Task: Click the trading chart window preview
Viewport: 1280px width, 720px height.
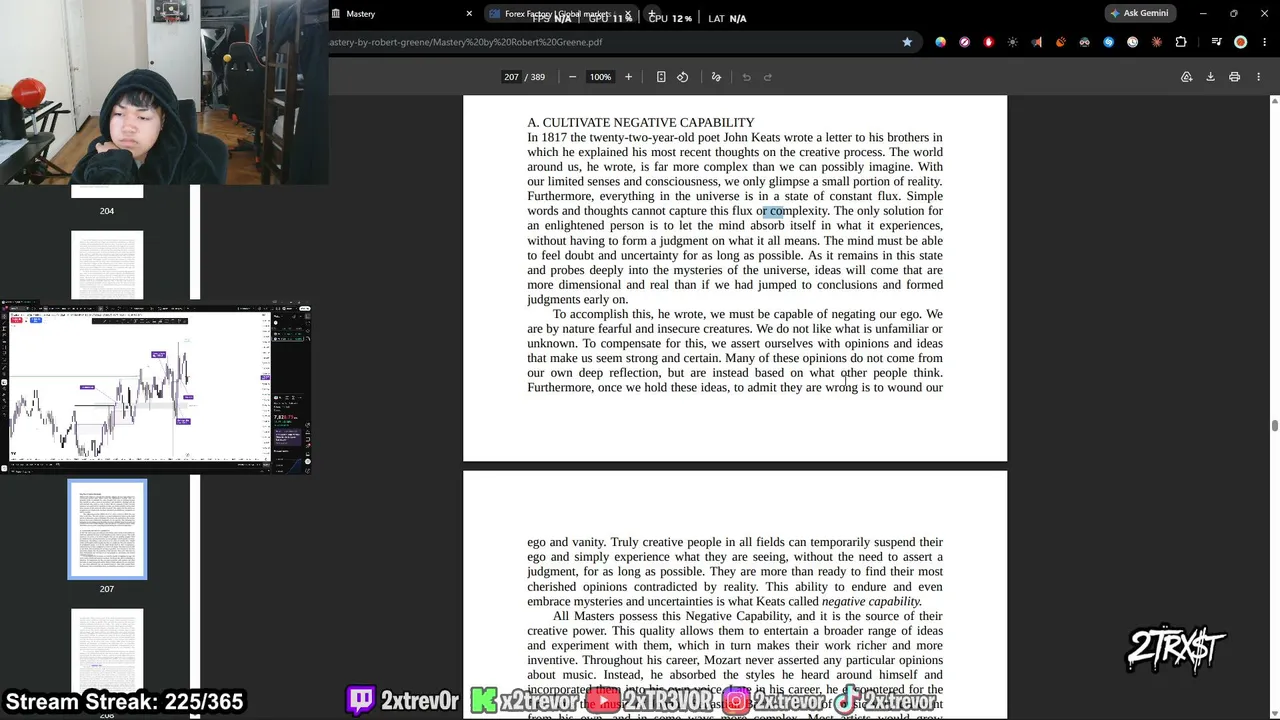Action: click(x=155, y=385)
